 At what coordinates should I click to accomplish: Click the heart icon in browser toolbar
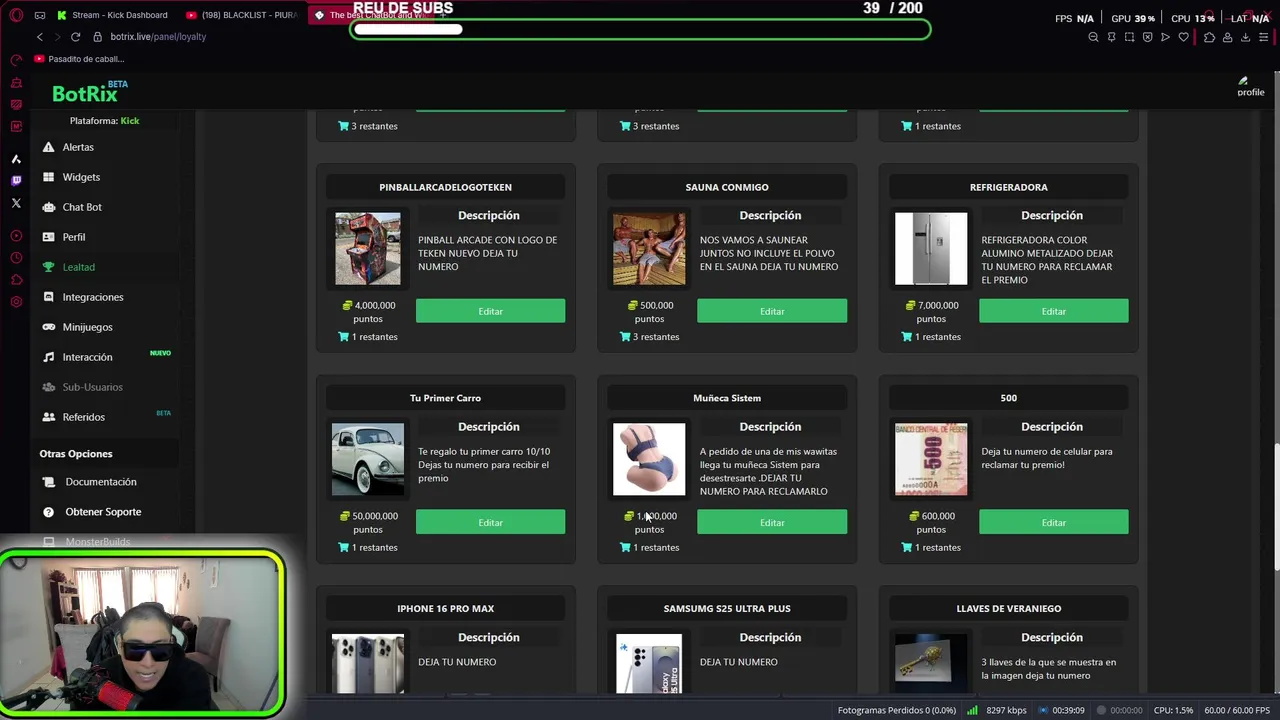click(x=1184, y=37)
